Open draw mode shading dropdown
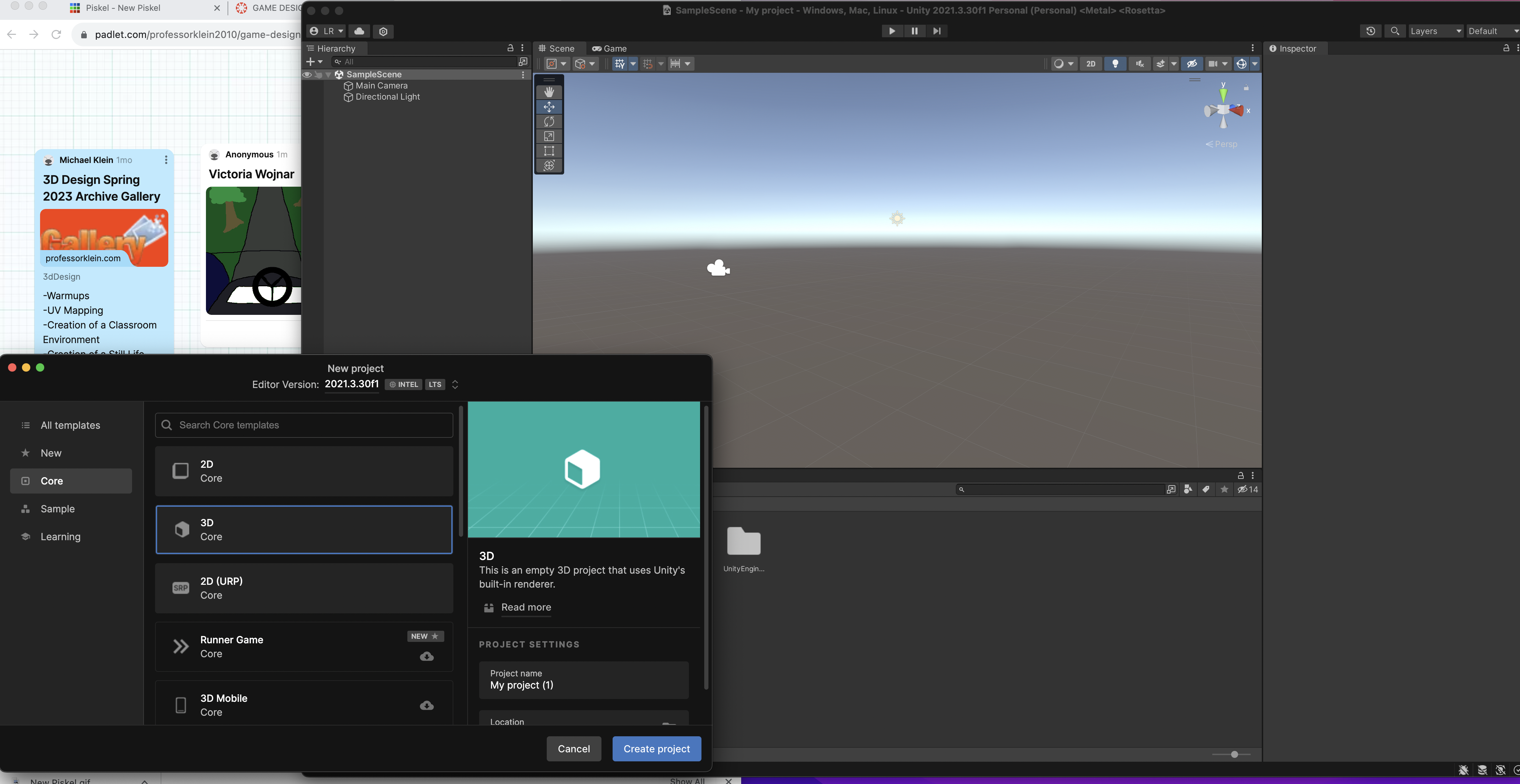The height and width of the screenshot is (784, 1520). 1065,64
